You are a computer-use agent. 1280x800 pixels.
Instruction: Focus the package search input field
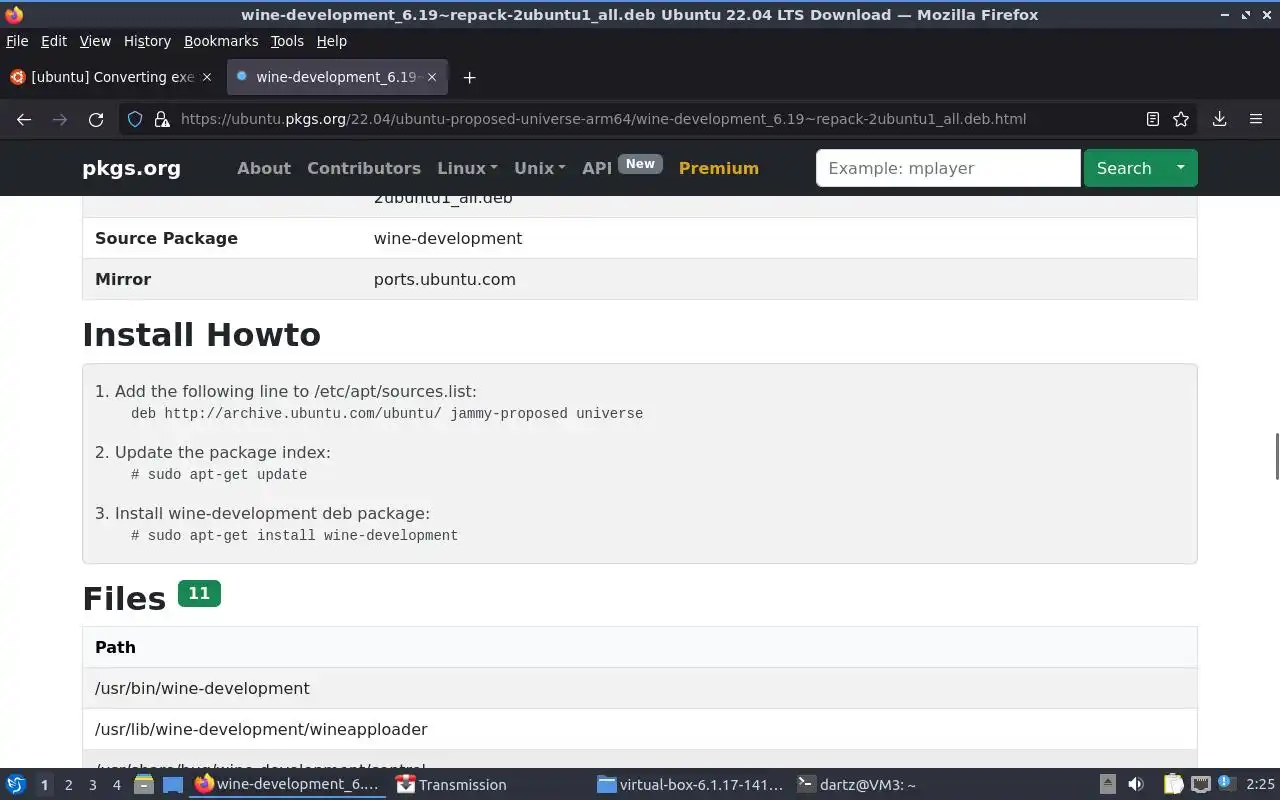pos(948,168)
